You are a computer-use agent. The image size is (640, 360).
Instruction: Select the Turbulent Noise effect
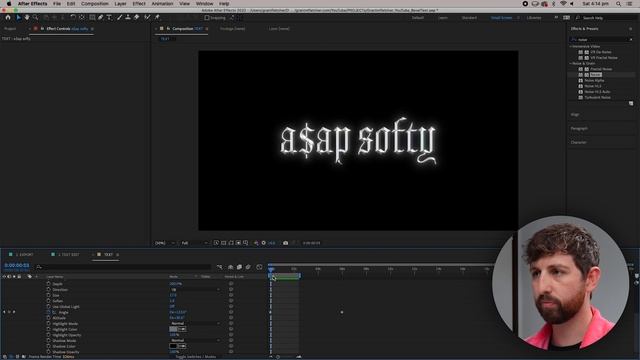point(597,98)
